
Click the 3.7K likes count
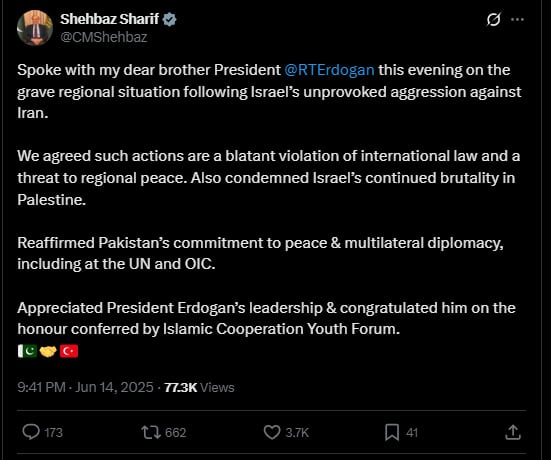tap(297, 432)
